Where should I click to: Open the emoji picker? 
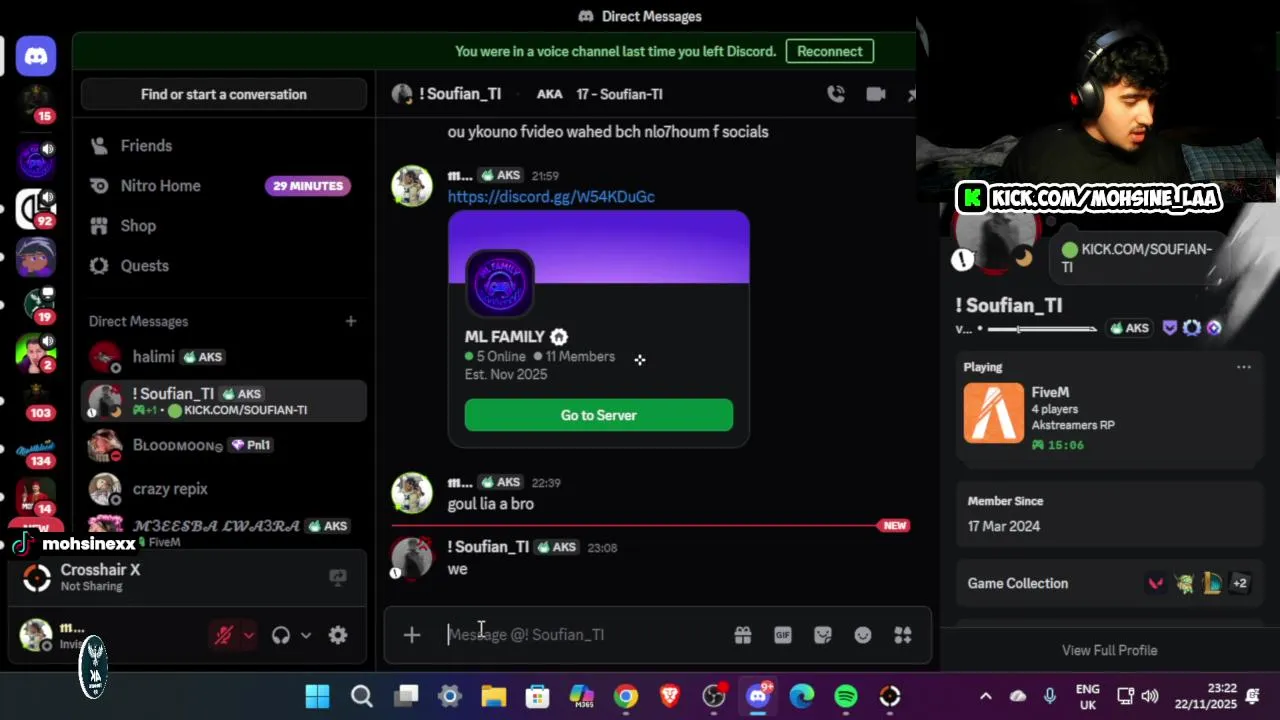point(863,635)
